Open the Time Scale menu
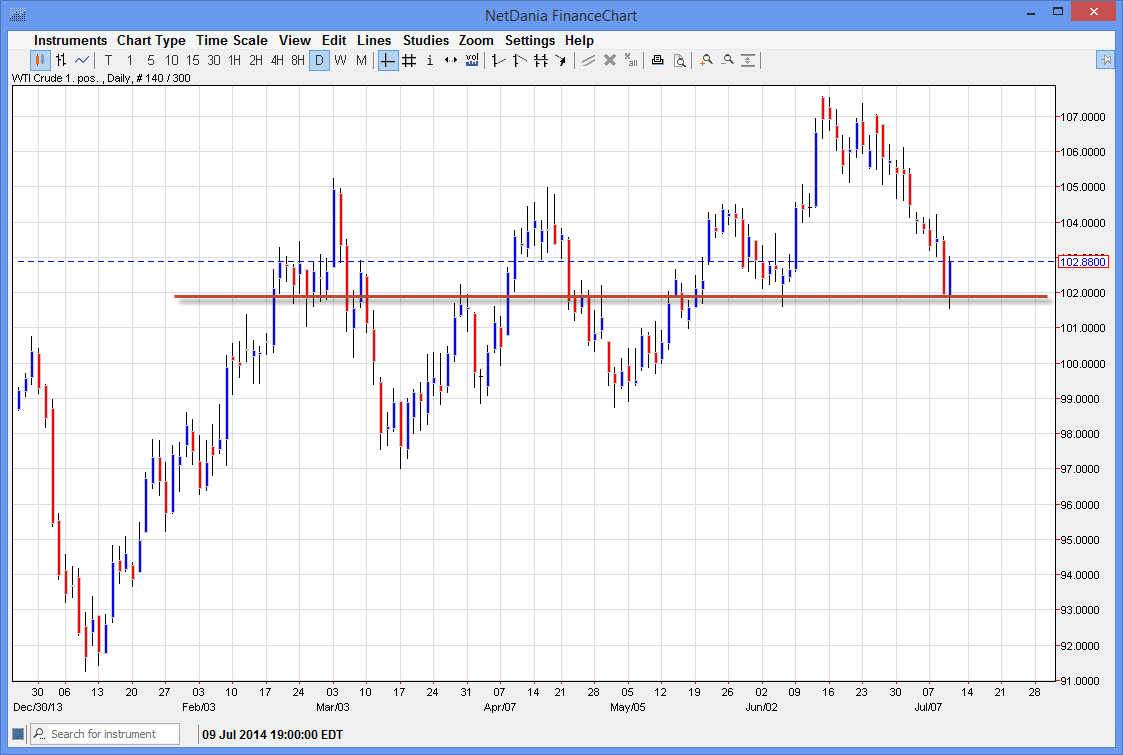The image size is (1123, 755). coord(232,40)
